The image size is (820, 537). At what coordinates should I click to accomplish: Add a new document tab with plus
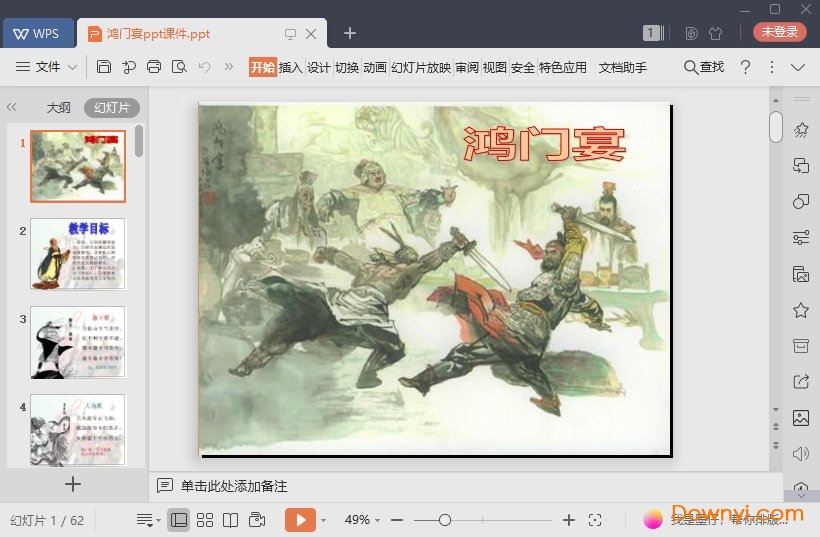tap(350, 33)
